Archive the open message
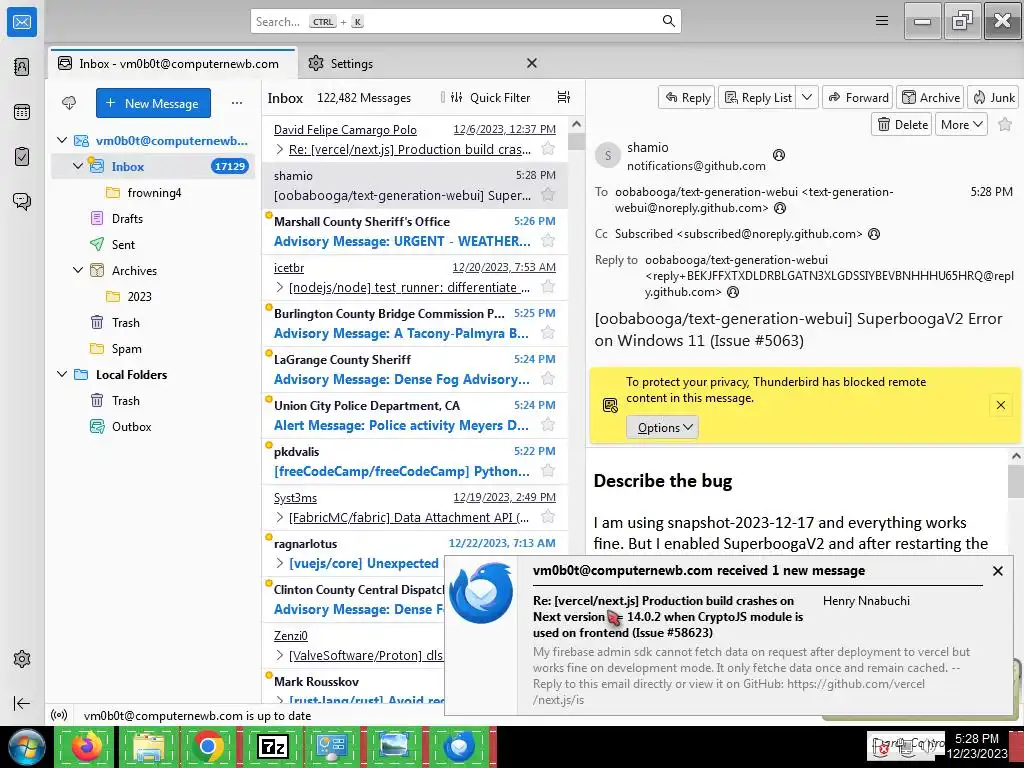The height and width of the screenshot is (768, 1024). point(931,97)
